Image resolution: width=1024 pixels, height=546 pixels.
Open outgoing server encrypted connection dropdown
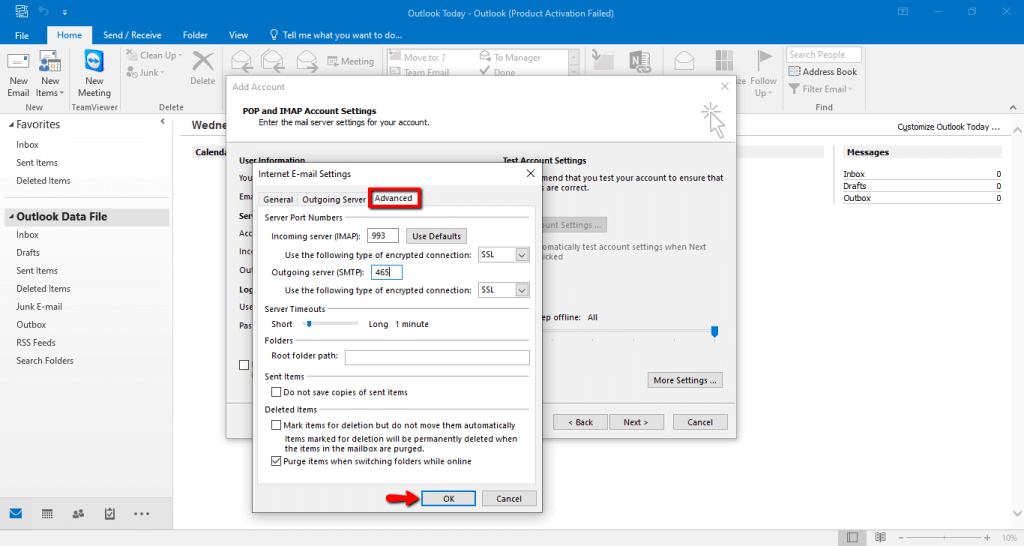click(x=522, y=290)
